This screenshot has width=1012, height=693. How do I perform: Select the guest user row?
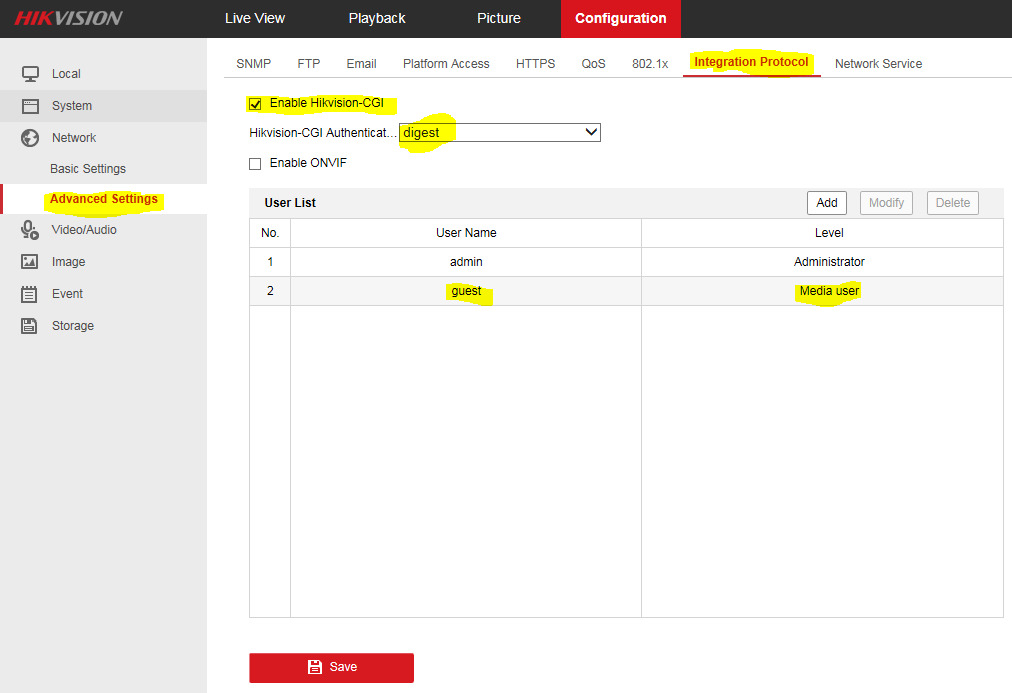pos(466,292)
